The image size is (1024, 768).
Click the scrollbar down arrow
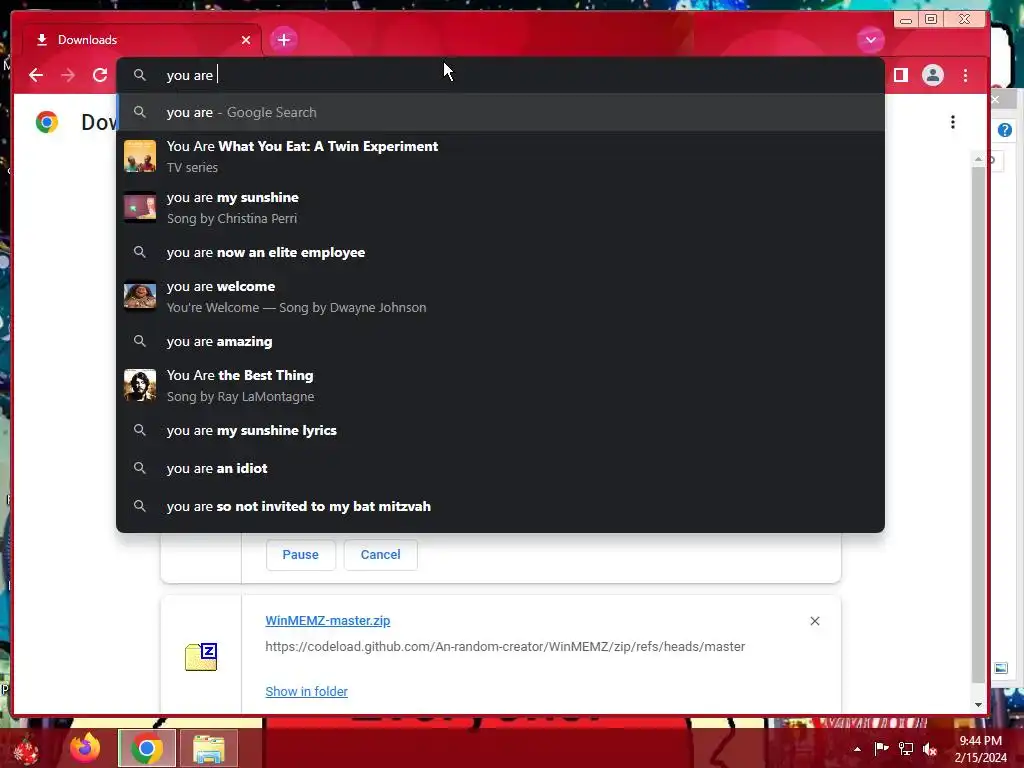978,705
